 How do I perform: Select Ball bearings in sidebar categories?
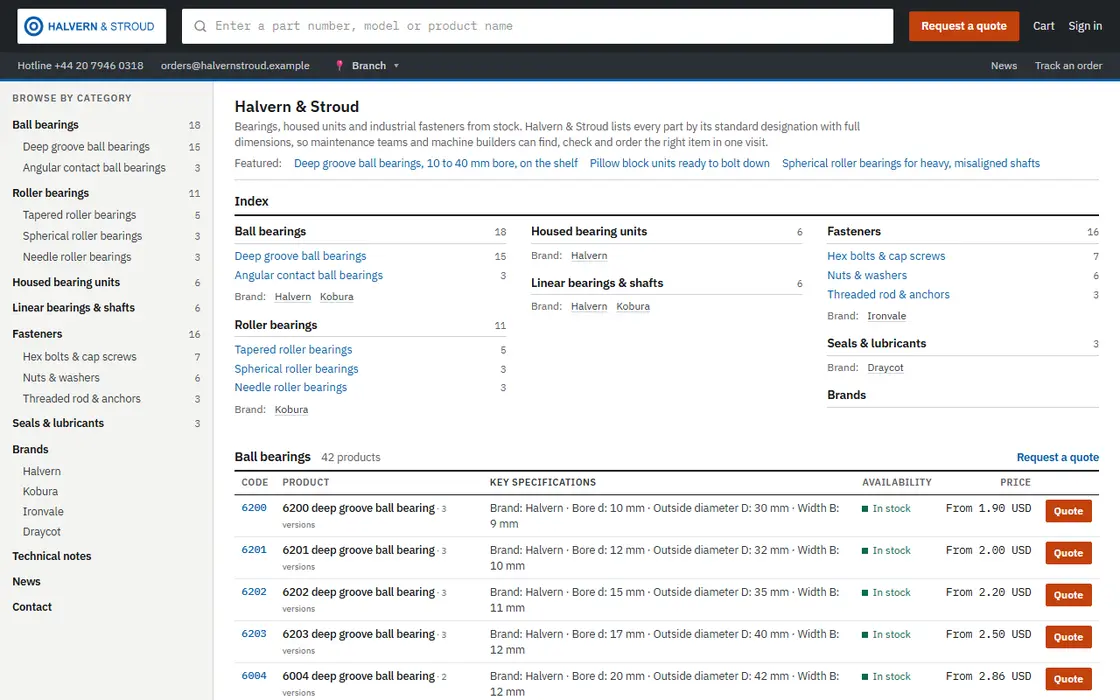pos(46,125)
